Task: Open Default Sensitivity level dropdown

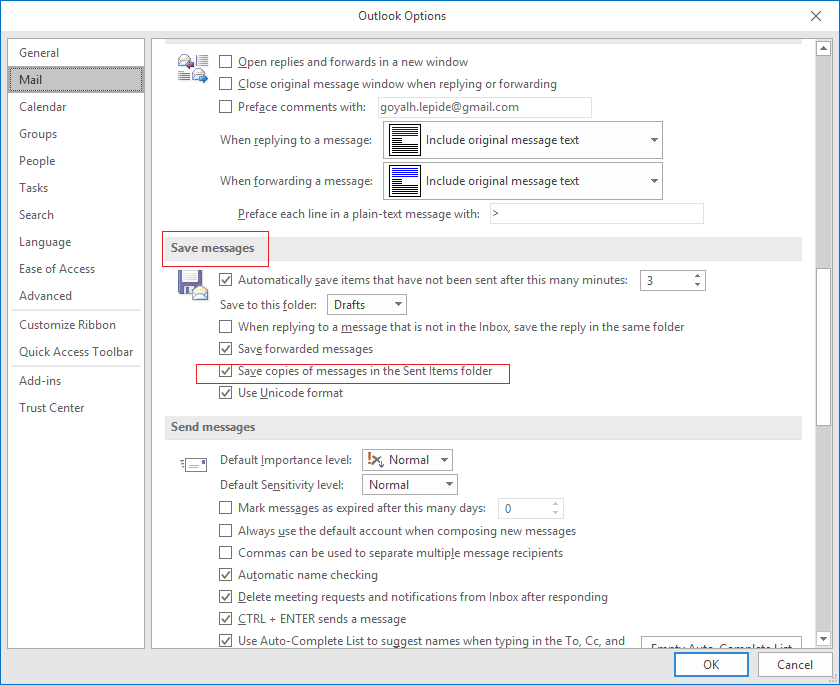Action: point(410,485)
